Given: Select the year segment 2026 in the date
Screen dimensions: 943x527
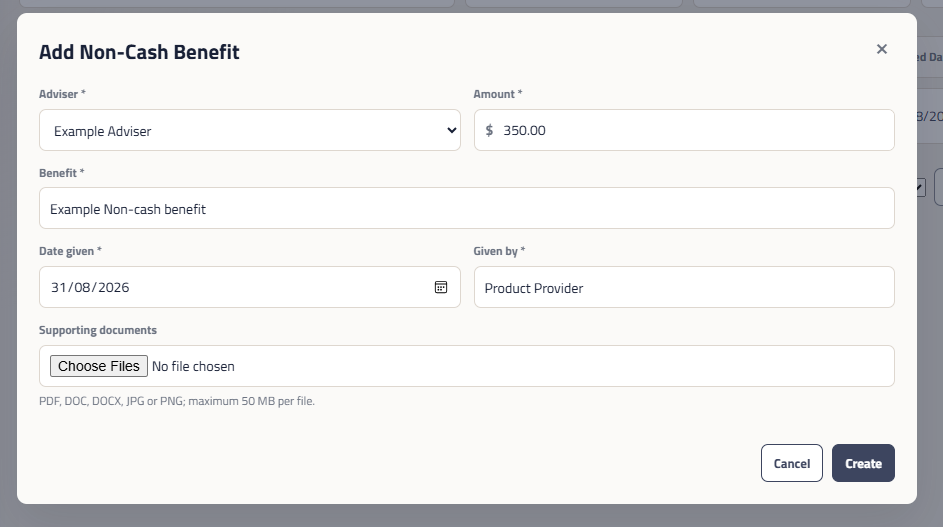Looking at the screenshot, I should [114, 288].
